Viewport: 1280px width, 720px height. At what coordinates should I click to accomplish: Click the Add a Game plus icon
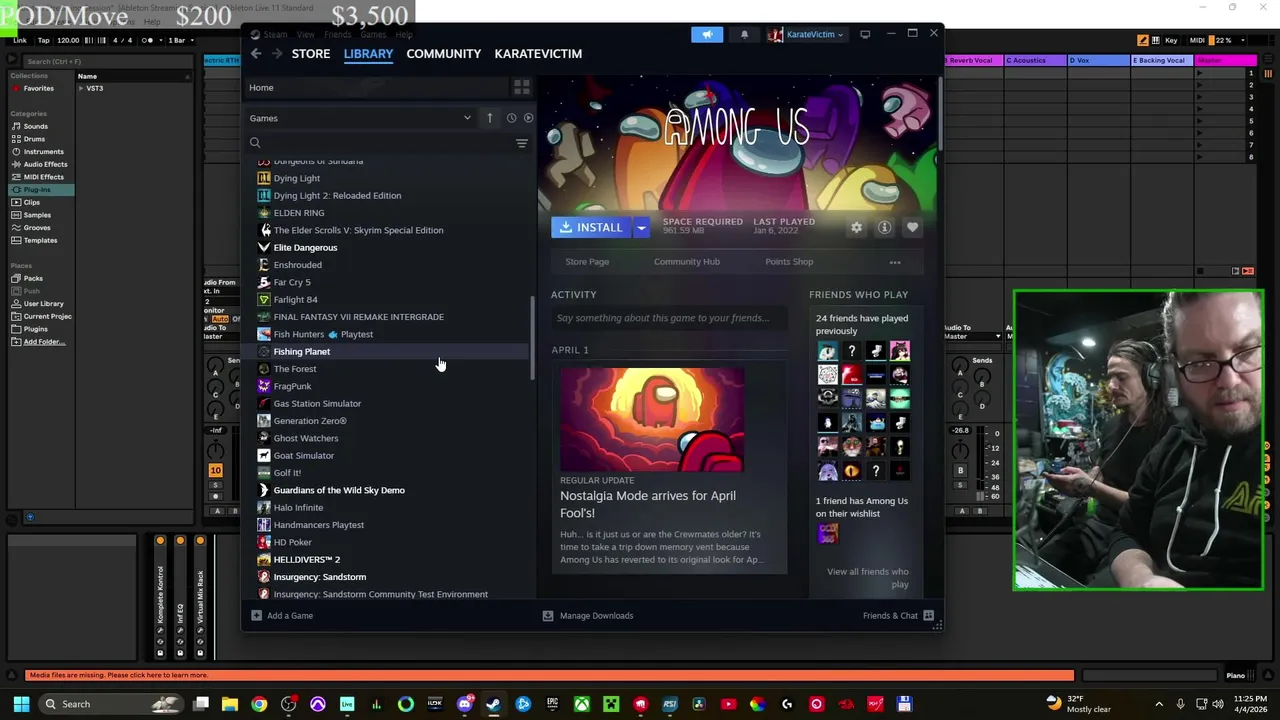tap(256, 615)
